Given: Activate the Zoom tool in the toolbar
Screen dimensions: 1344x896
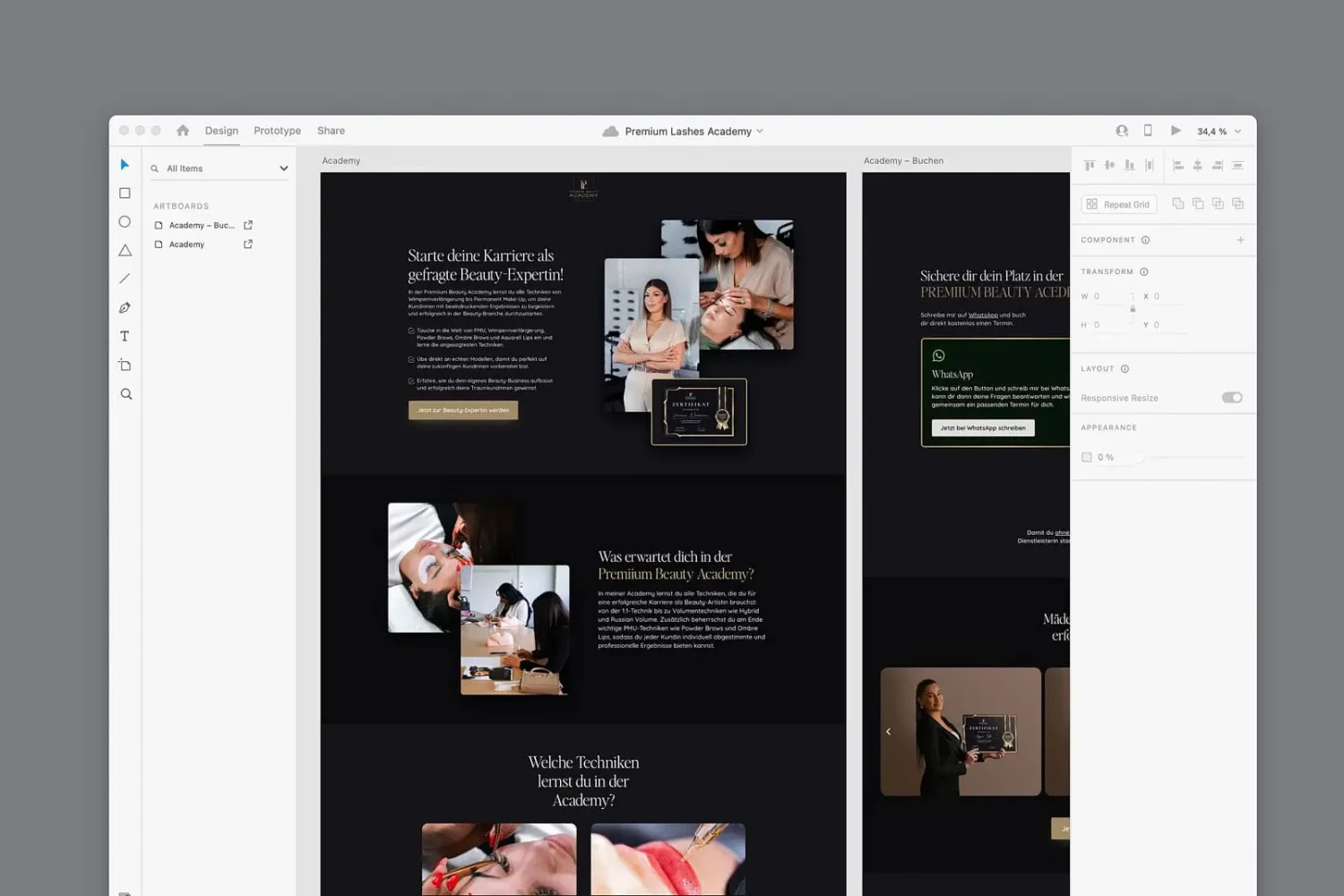Looking at the screenshot, I should coord(125,393).
